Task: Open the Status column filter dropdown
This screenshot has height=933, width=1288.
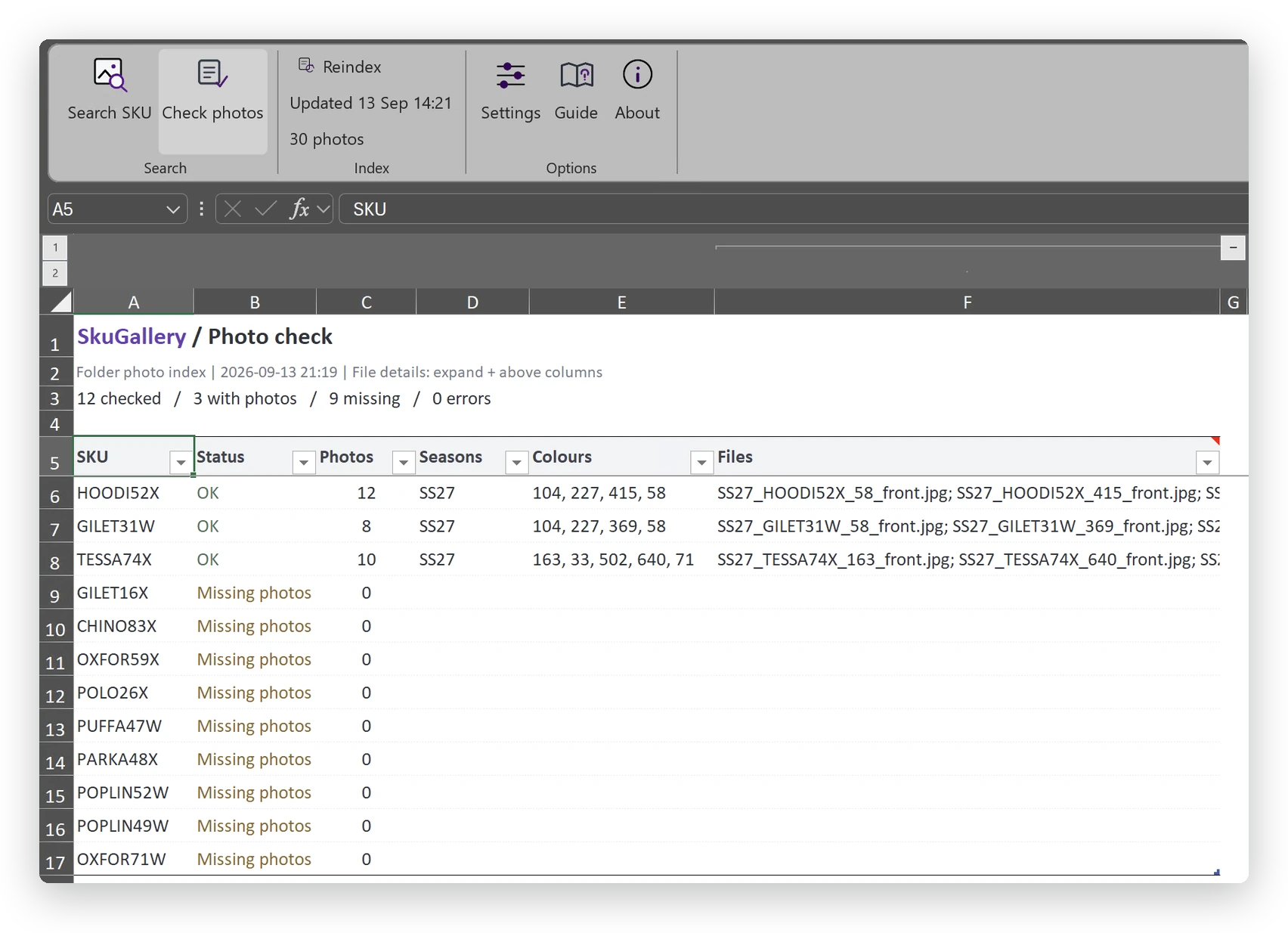Action: [303, 462]
